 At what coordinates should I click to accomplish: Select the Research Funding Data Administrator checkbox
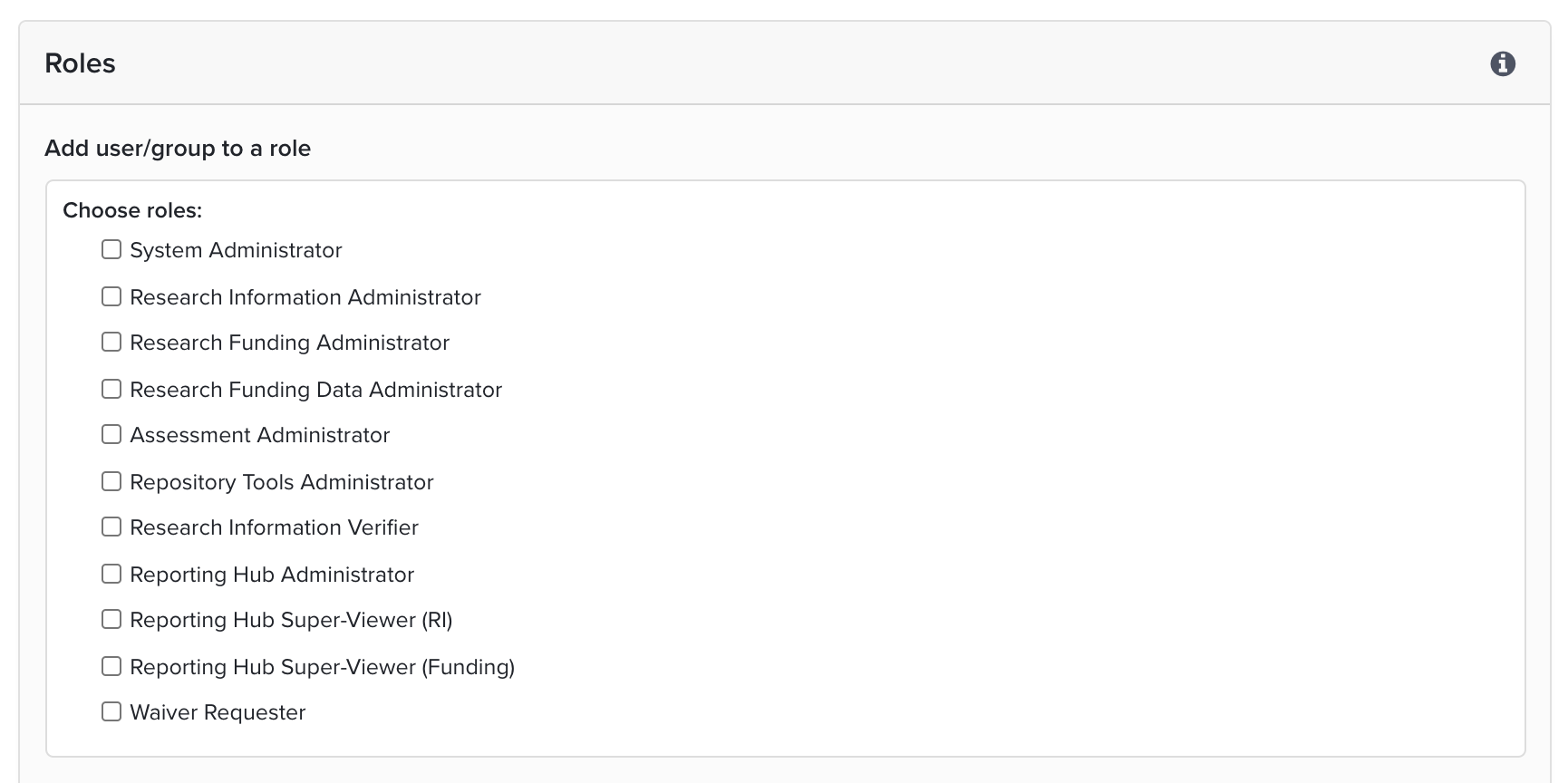111,389
